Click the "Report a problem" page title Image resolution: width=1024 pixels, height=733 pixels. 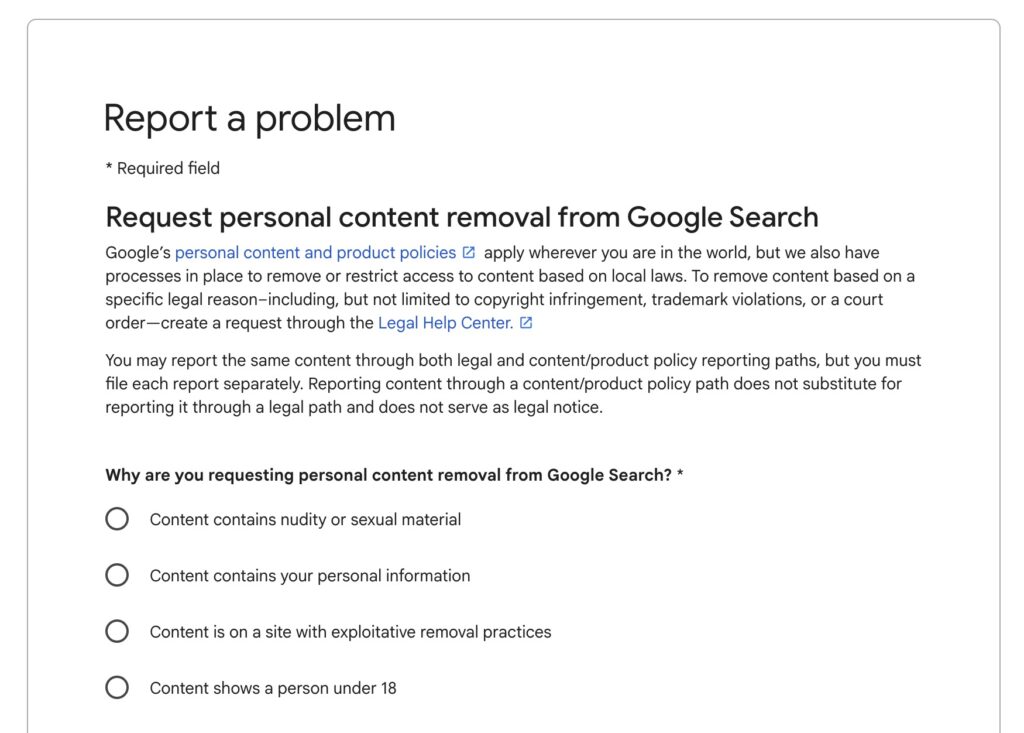click(x=249, y=119)
